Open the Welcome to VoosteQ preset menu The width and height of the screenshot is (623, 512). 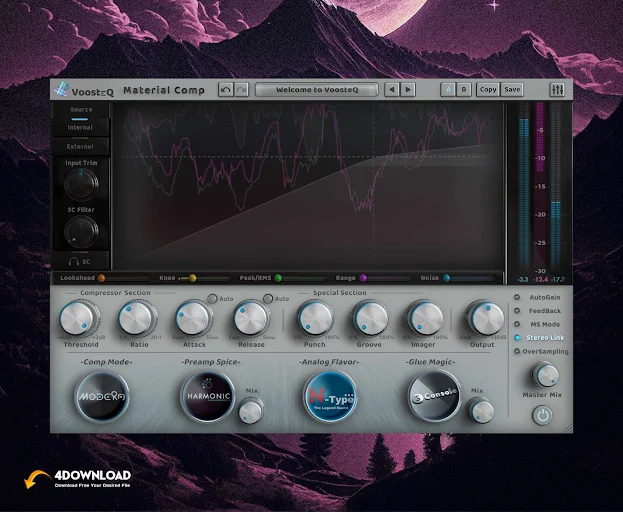317,90
